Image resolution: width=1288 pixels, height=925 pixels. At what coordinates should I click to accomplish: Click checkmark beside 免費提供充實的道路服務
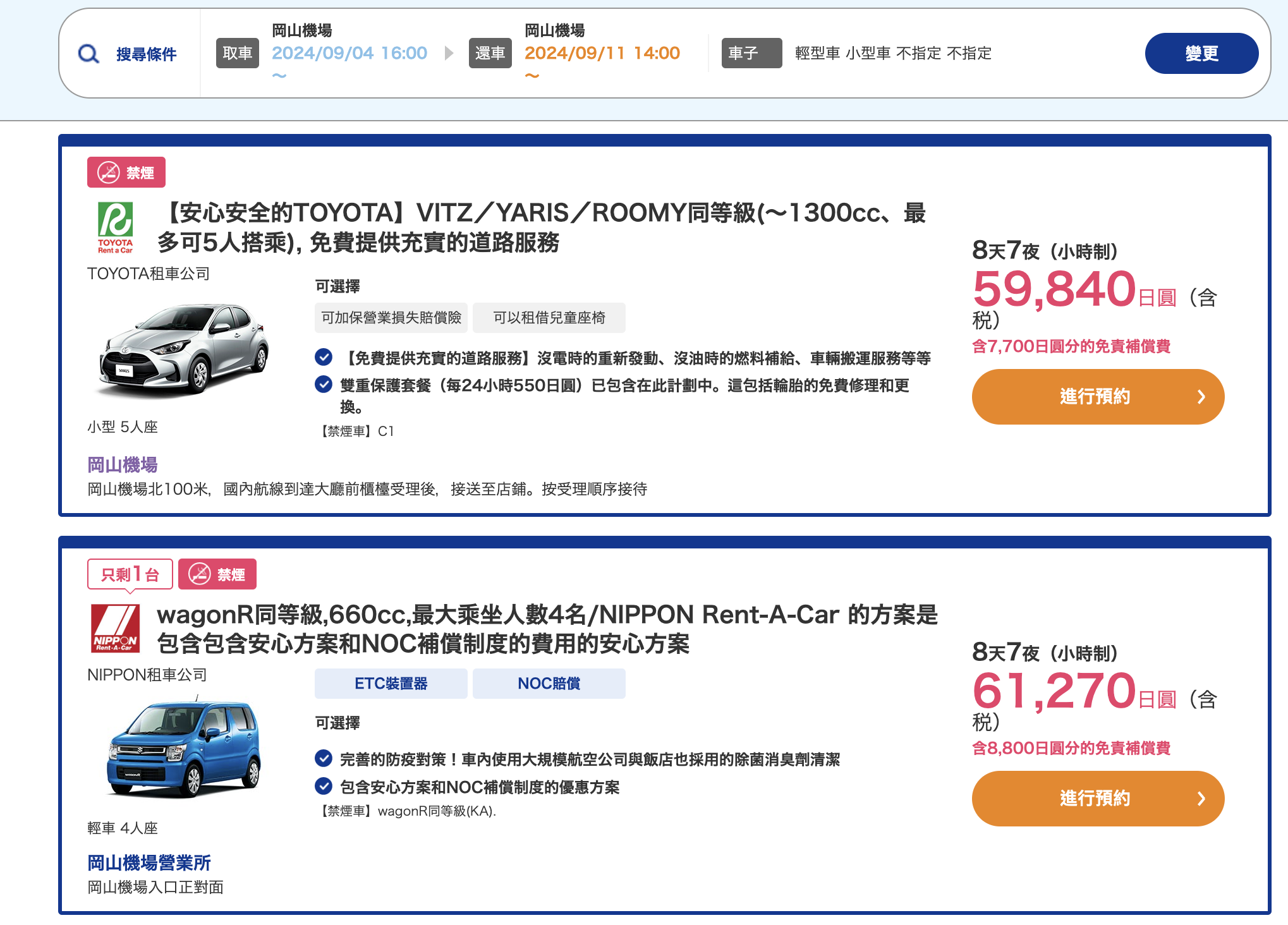point(324,358)
